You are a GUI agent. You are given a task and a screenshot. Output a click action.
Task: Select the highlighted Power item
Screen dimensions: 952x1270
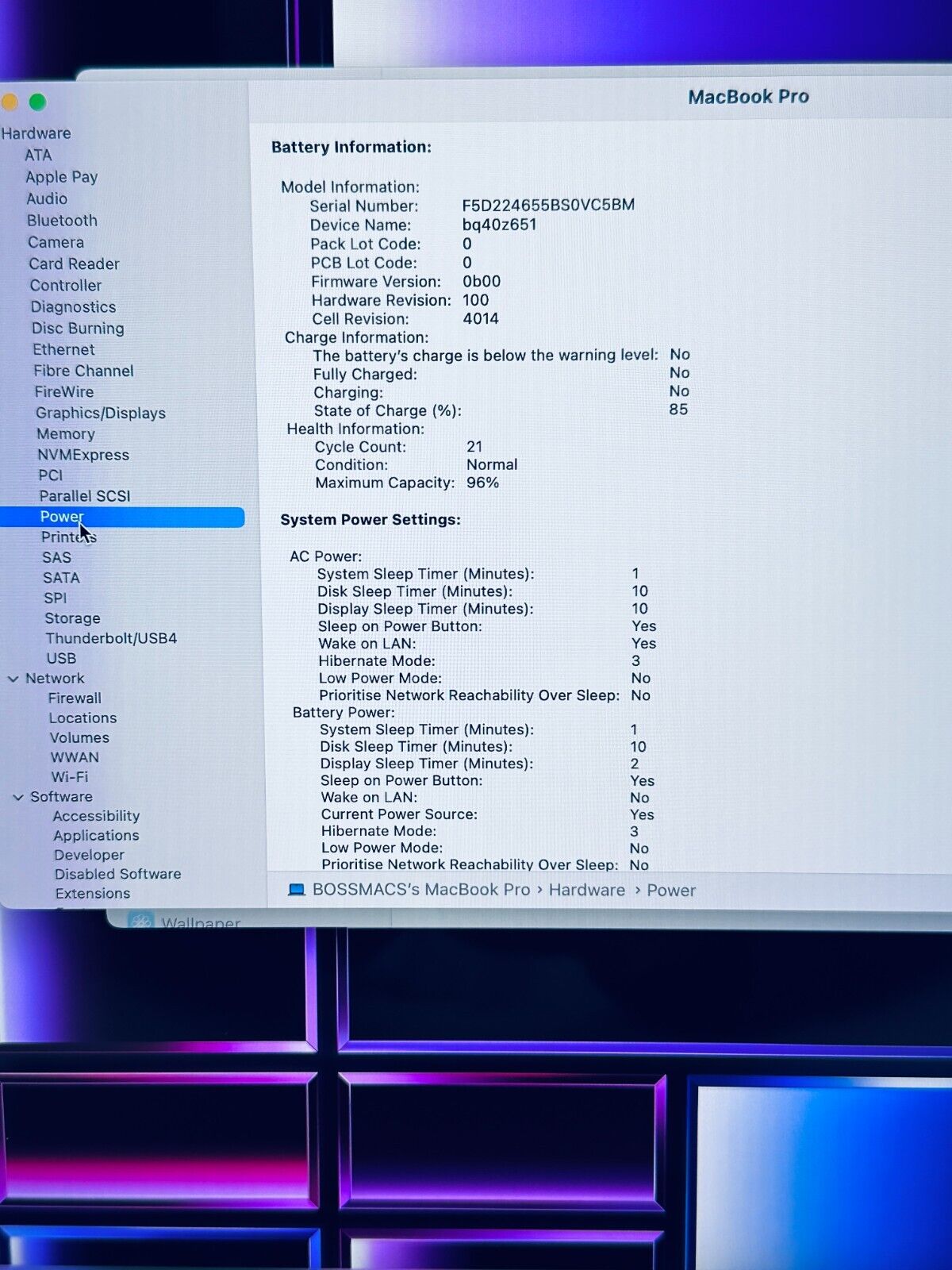62,517
